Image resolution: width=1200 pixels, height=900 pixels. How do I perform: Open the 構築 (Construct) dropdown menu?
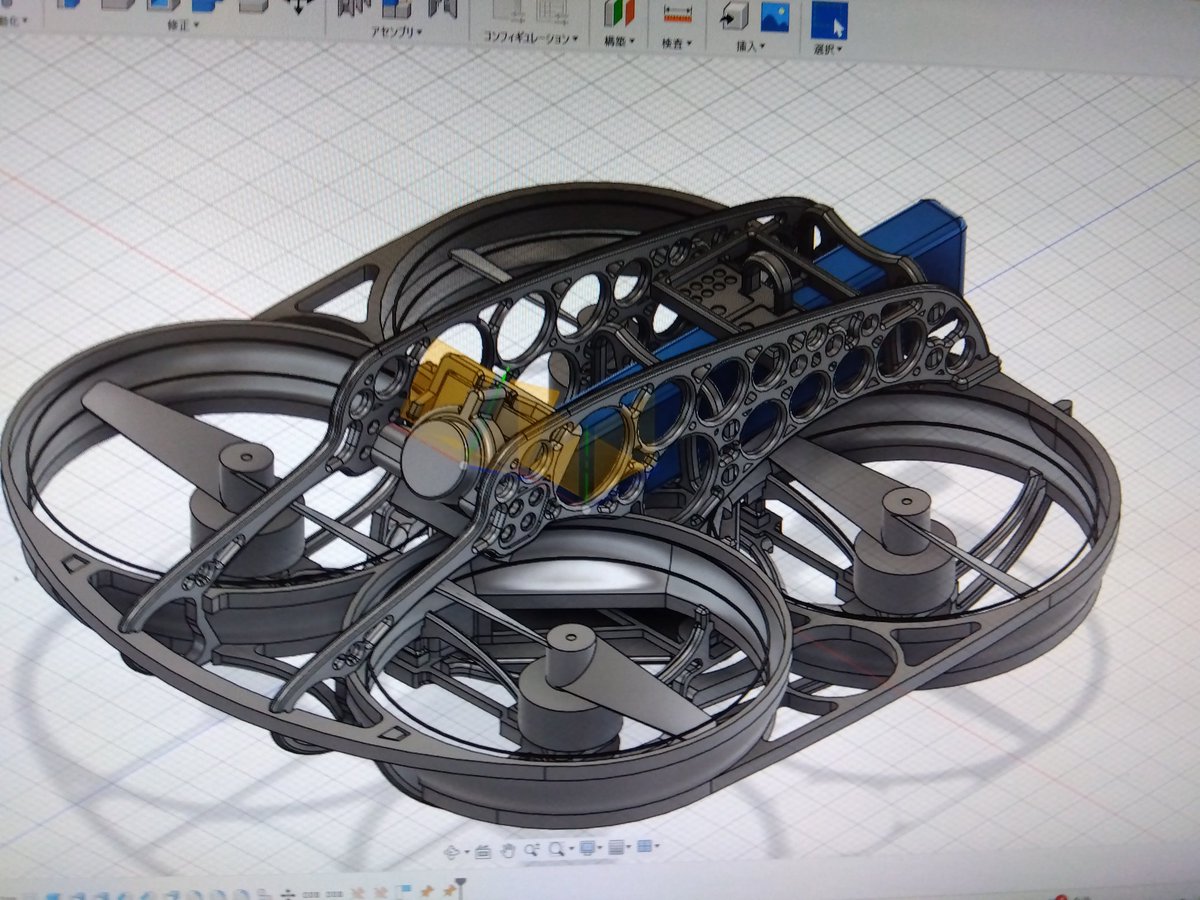619,41
